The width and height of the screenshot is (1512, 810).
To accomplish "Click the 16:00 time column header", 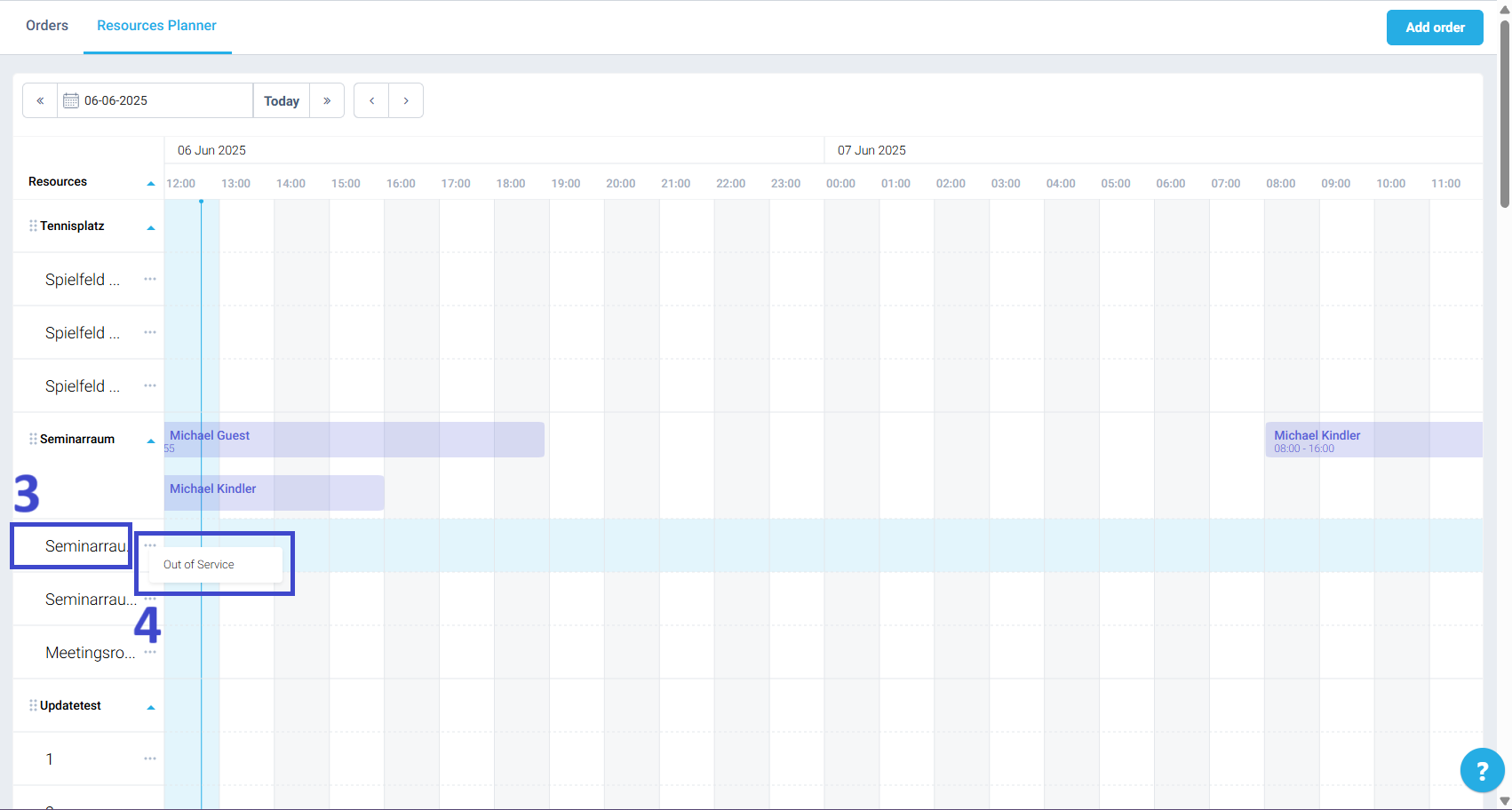I will pyautogui.click(x=401, y=183).
